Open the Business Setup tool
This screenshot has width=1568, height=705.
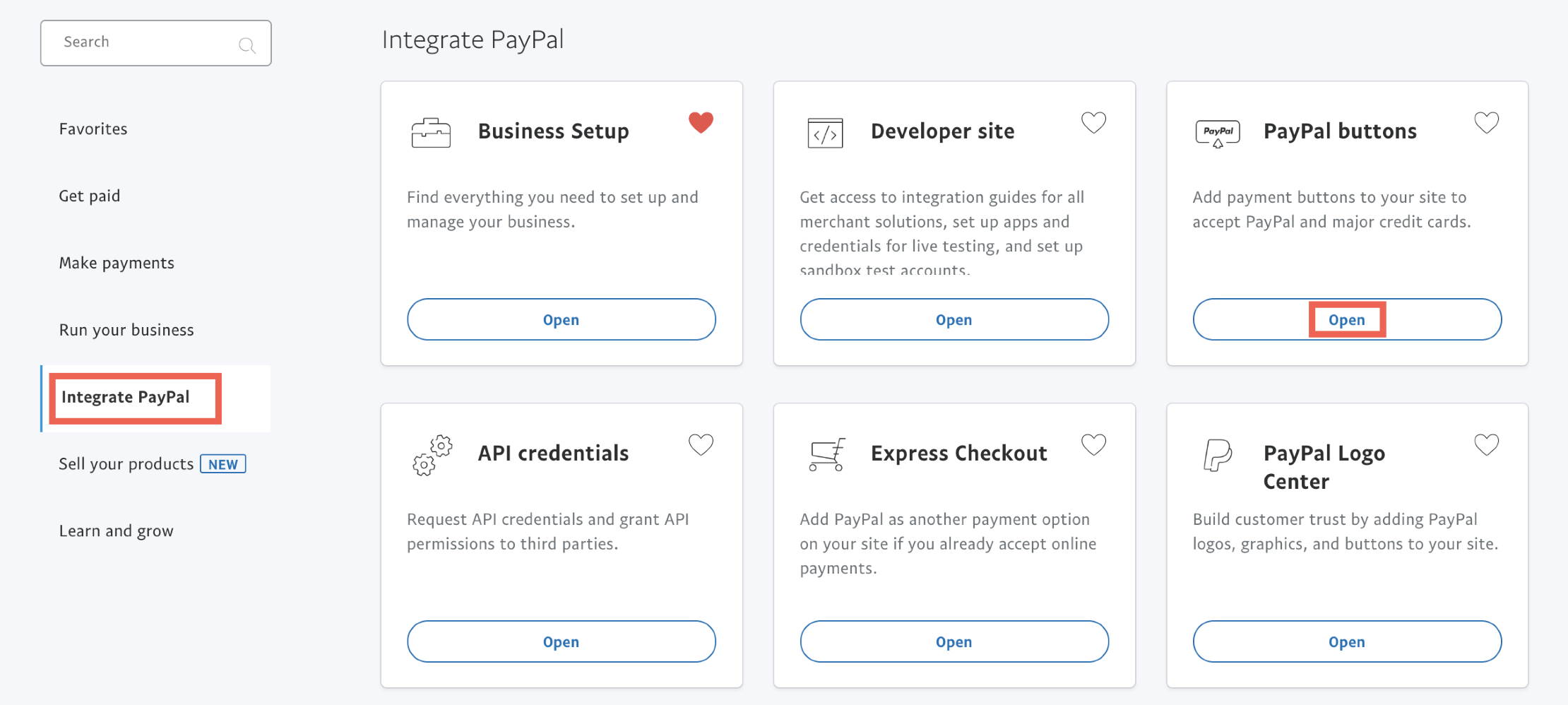[562, 319]
